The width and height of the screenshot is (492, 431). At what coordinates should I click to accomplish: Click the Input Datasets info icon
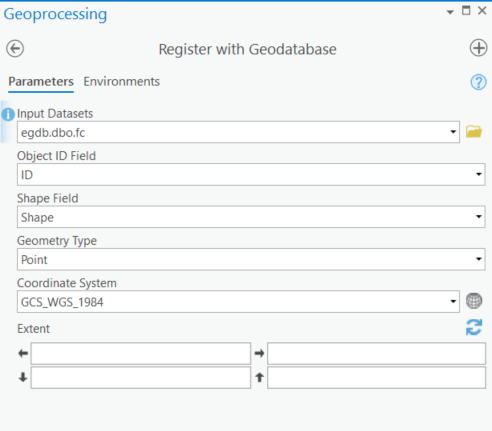(x=8, y=114)
